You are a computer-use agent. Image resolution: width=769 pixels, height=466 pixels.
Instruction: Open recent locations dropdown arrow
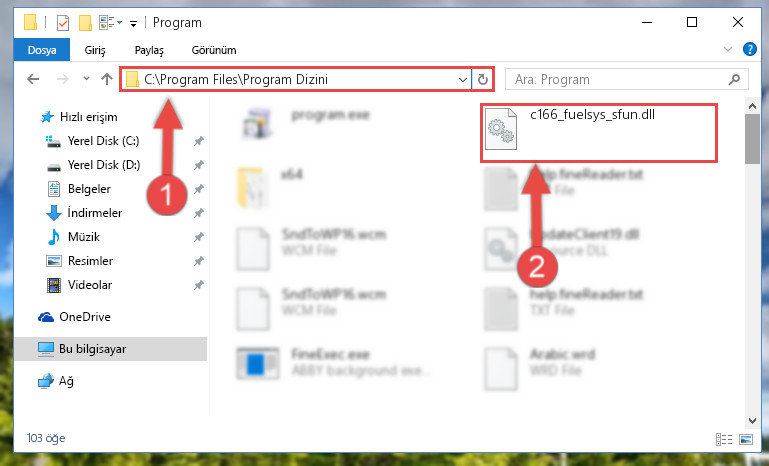(x=86, y=78)
